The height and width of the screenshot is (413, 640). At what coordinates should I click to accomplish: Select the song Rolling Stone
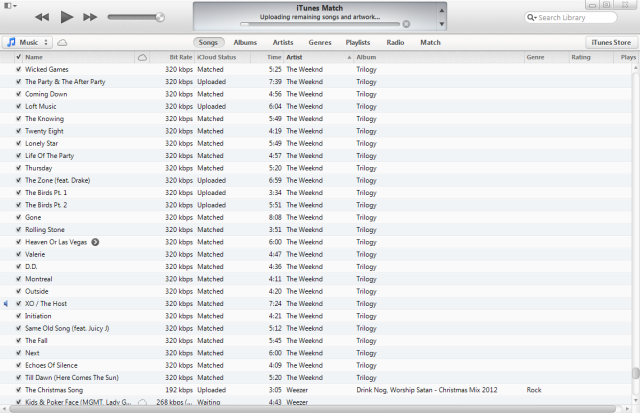(45, 230)
